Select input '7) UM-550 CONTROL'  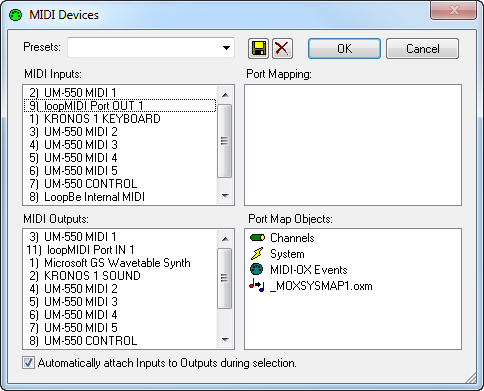[120, 184]
